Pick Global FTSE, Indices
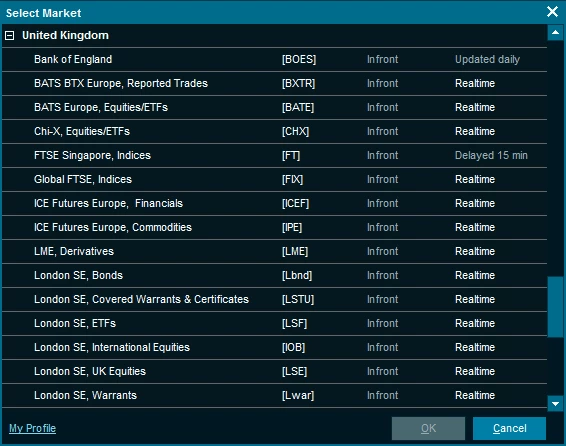This screenshot has width=566, height=446. [x=274, y=179]
